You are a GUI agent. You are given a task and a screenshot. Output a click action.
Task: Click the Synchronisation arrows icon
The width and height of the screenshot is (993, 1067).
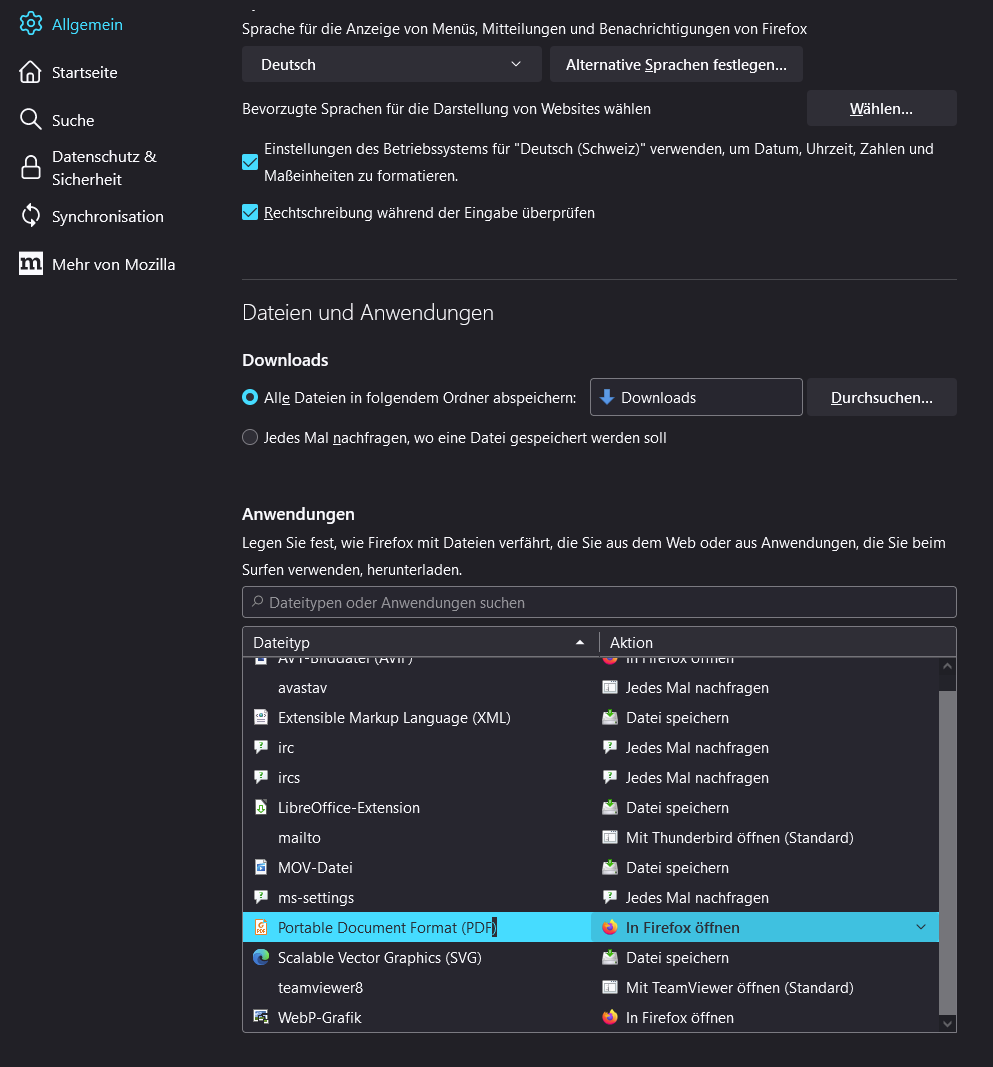(31, 216)
